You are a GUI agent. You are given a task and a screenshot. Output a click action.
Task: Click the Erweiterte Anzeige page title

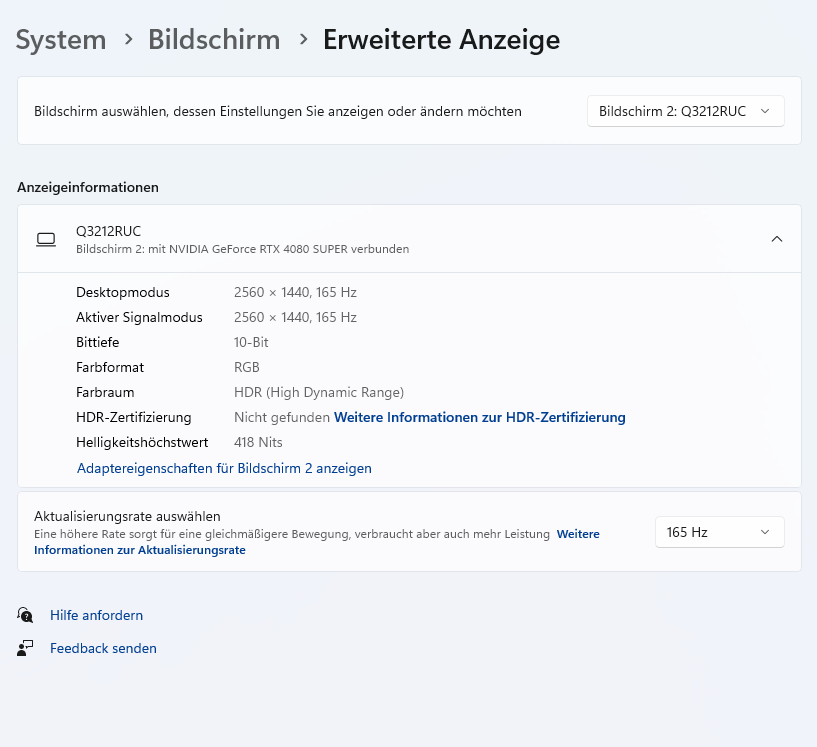pos(441,40)
